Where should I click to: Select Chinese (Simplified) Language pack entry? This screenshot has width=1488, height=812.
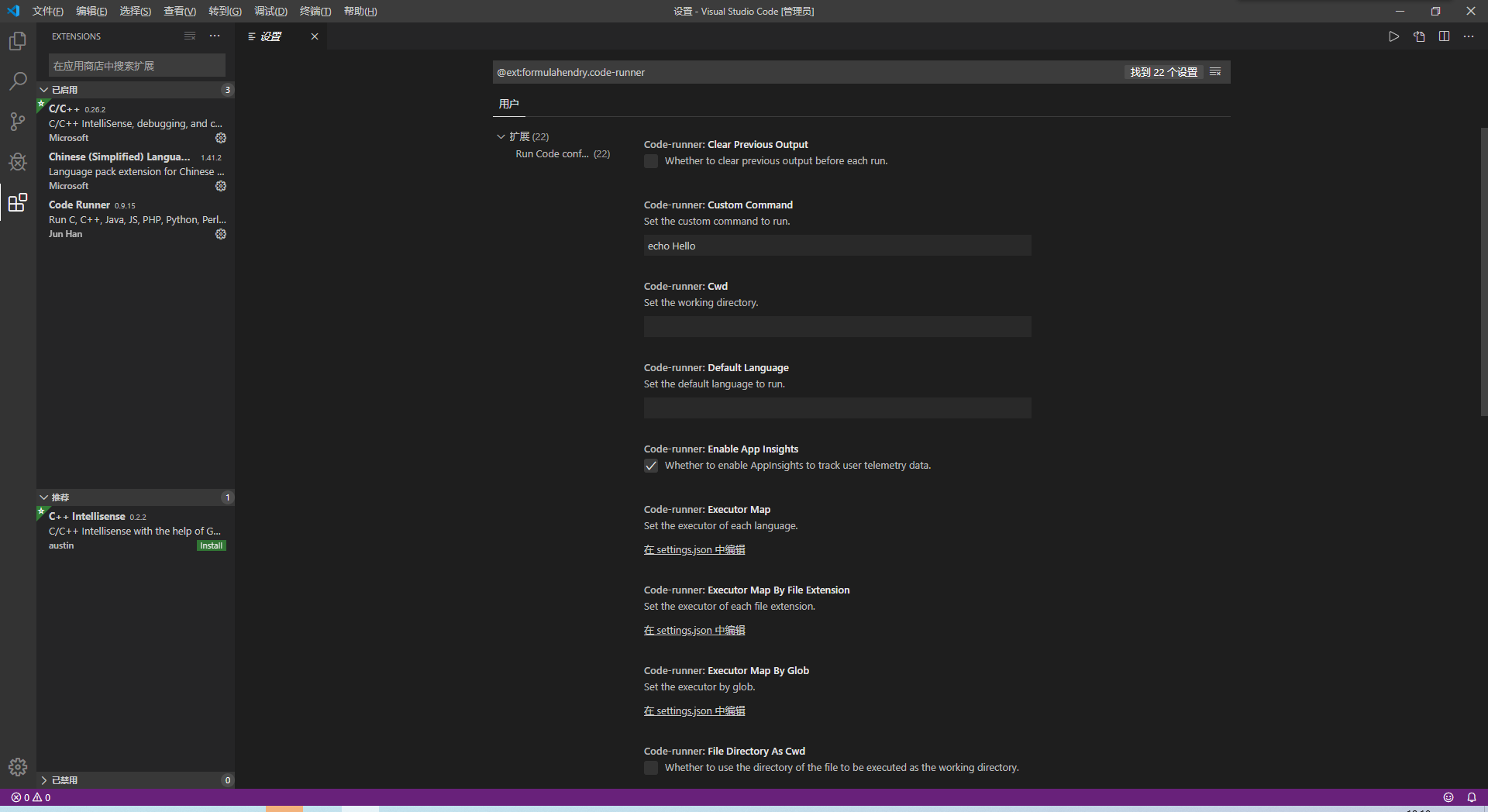[x=136, y=171]
